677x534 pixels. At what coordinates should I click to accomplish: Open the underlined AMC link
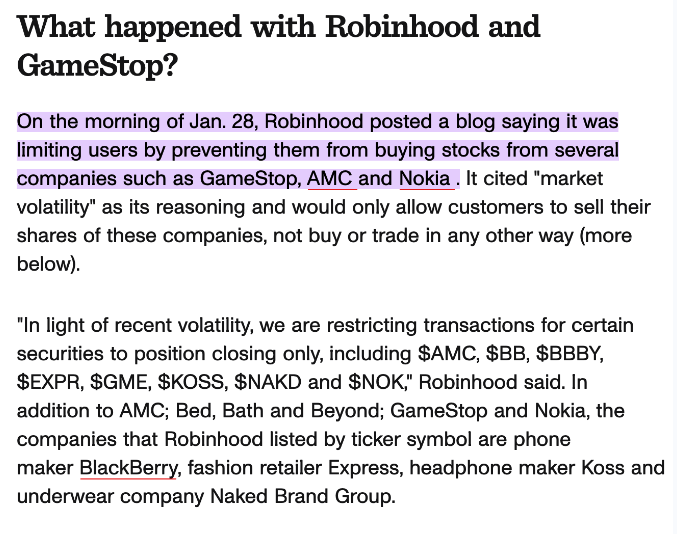click(330, 179)
